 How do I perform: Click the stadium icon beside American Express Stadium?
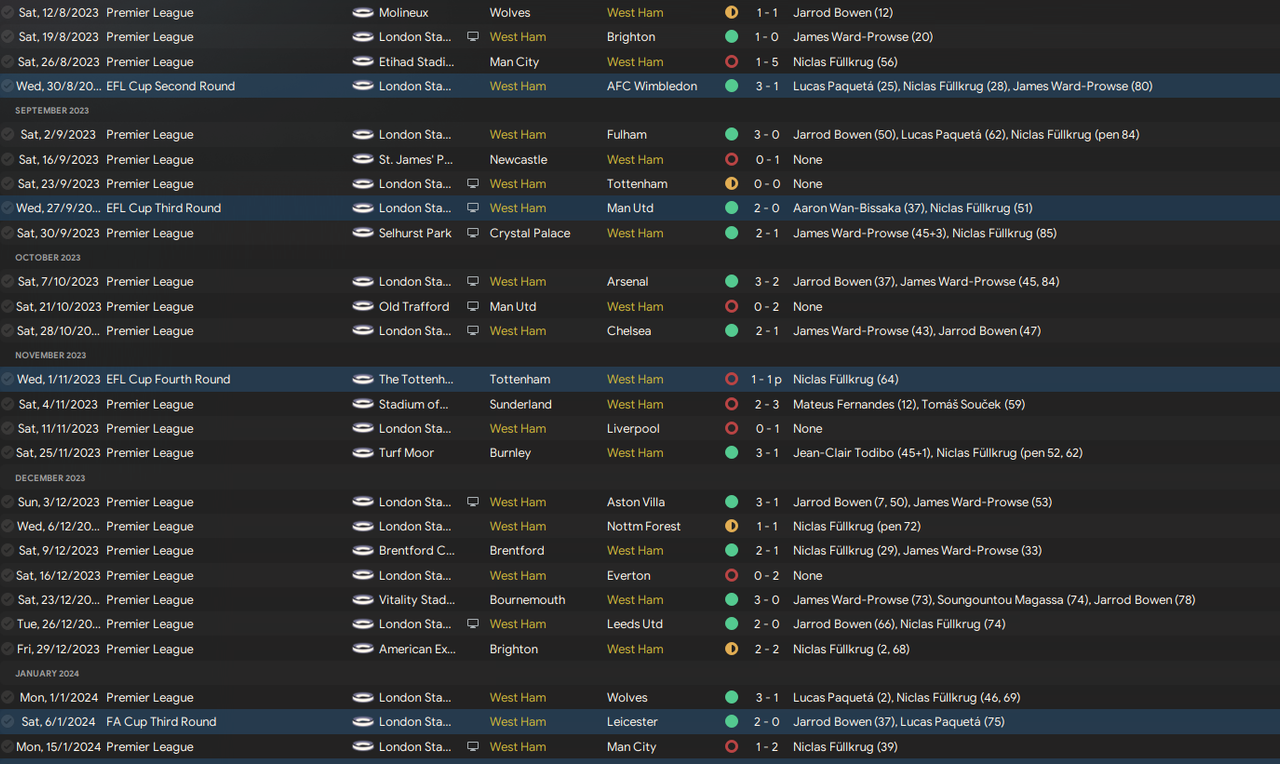point(362,649)
